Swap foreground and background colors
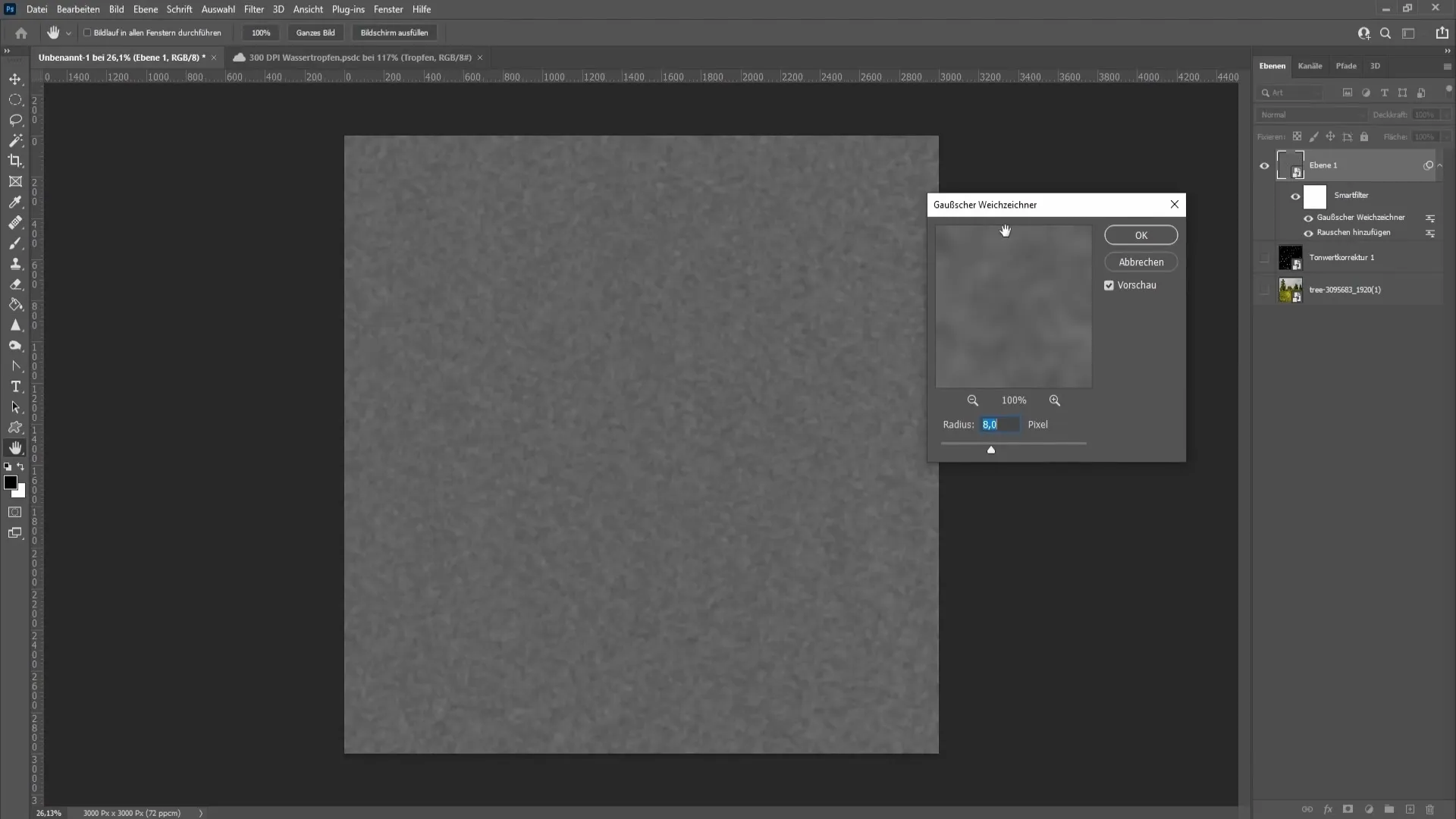The width and height of the screenshot is (1456, 819). 21,467
